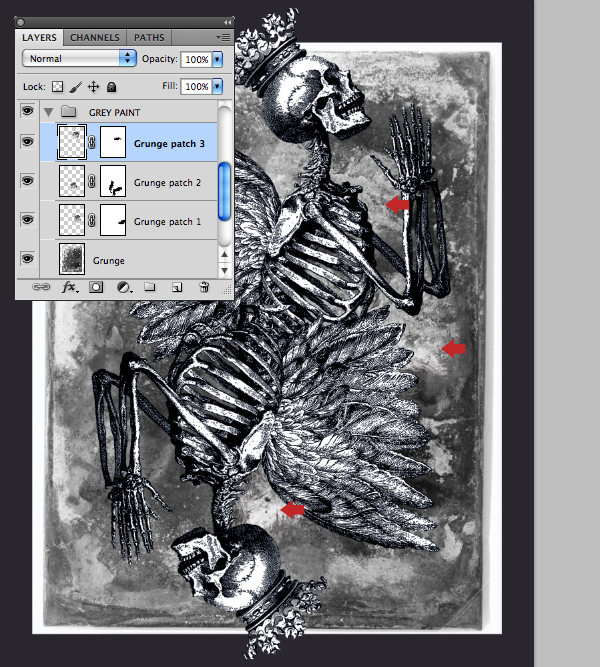
Task: Click the Fill 100% field
Action: pyautogui.click(x=196, y=86)
